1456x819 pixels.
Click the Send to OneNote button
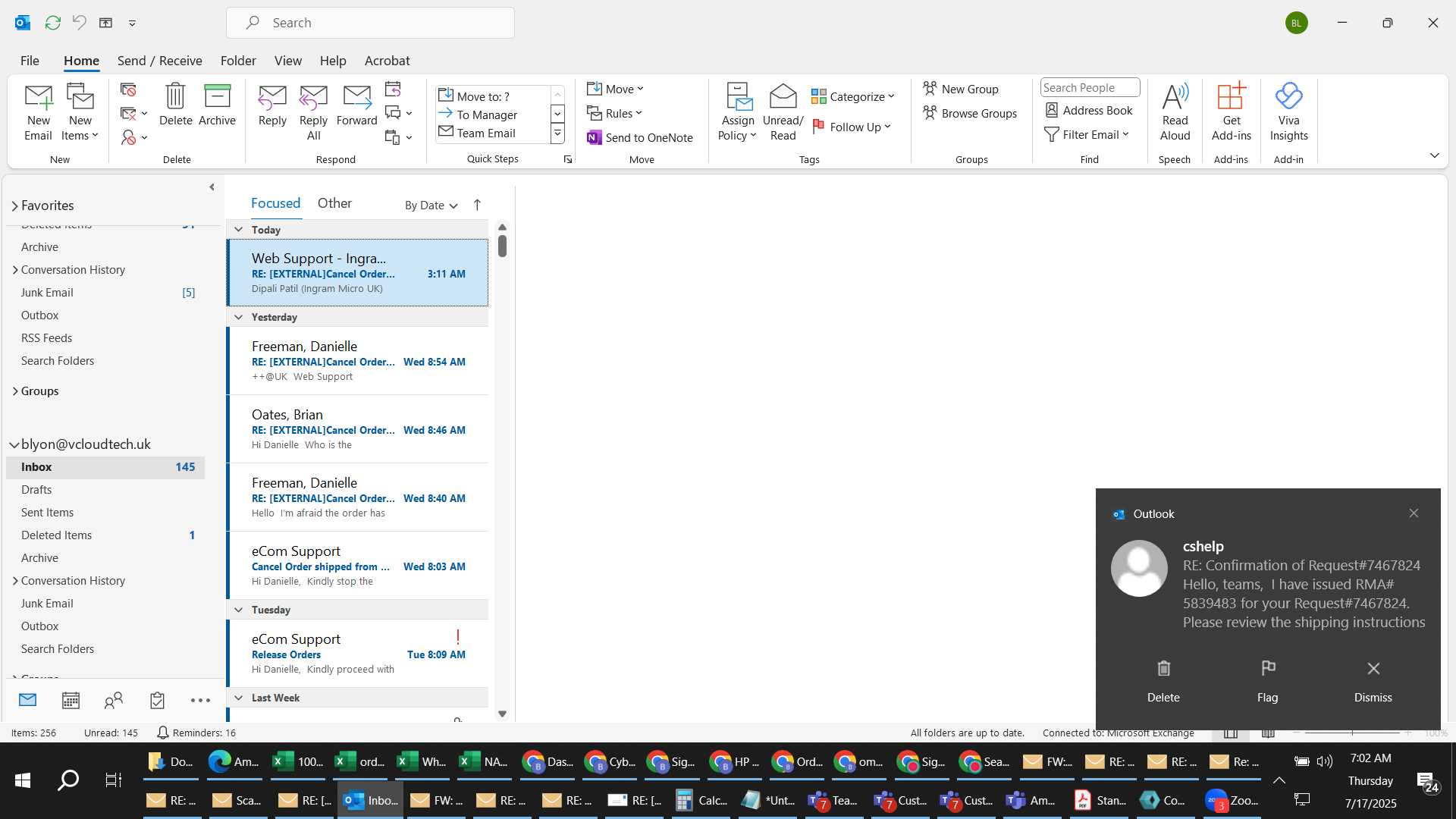tap(640, 137)
